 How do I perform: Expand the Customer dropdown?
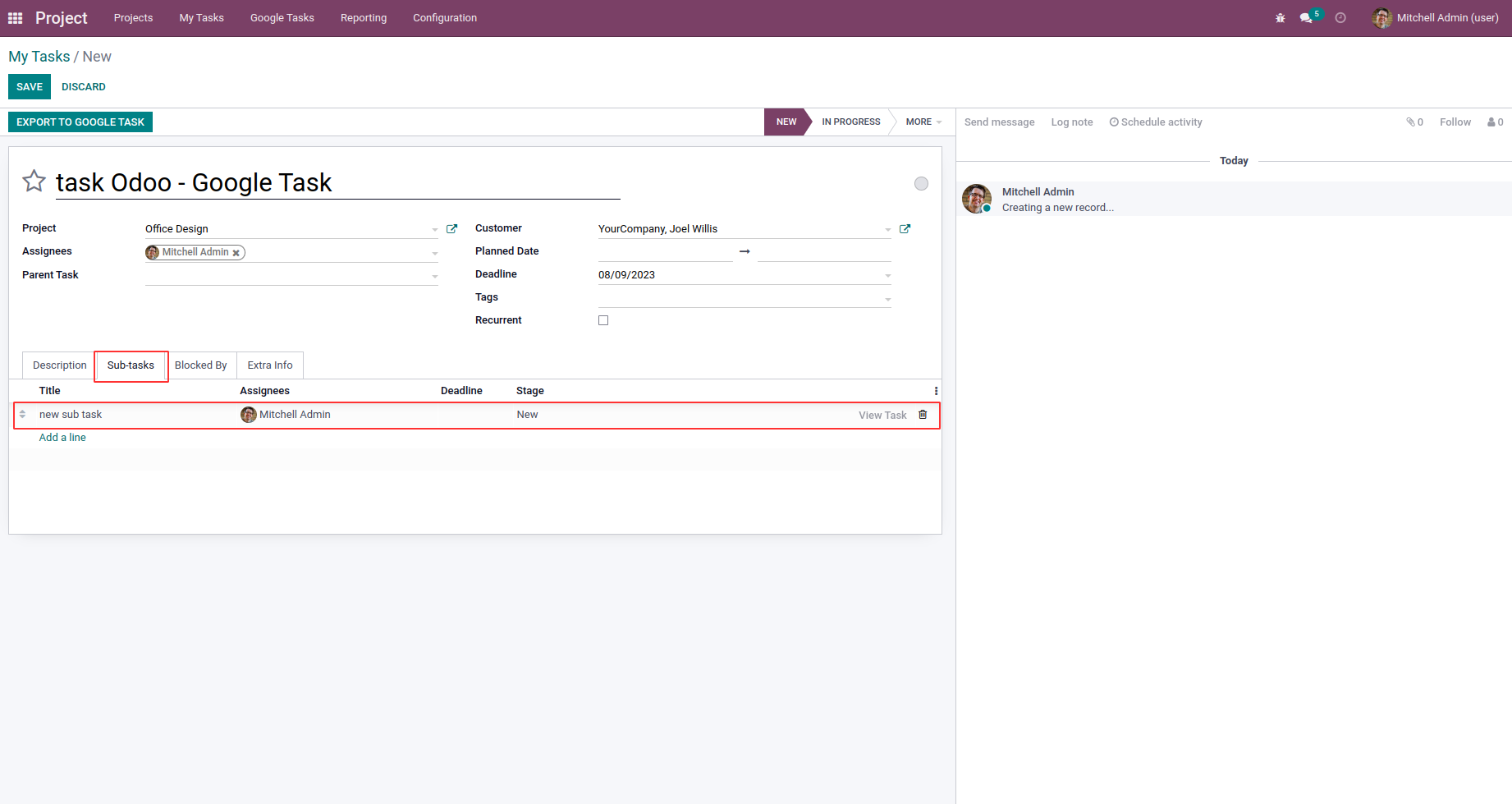(888, 230)
